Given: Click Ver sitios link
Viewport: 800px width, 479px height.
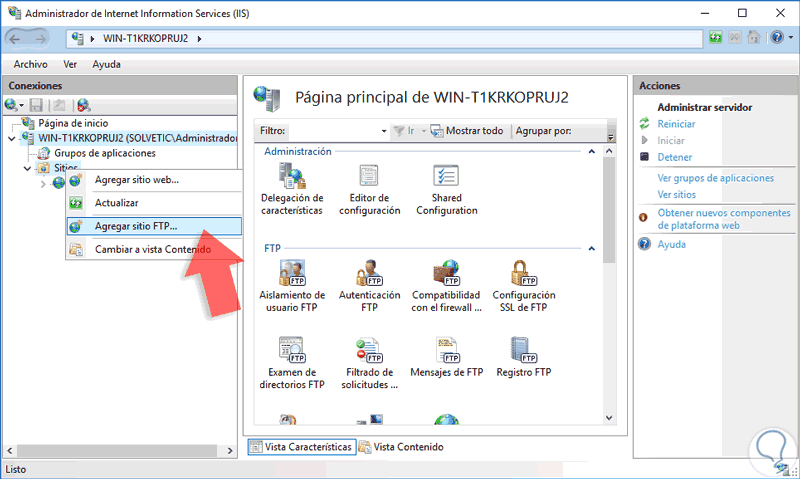Looking at the screenshot, I should pos(677,194).
